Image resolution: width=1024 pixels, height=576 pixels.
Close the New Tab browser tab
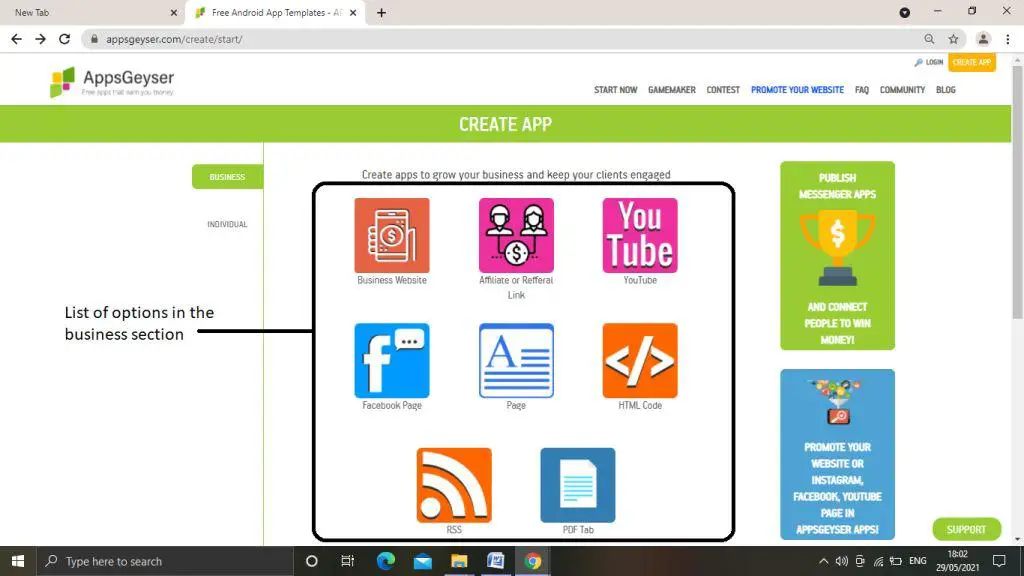[x=174, y=12]
